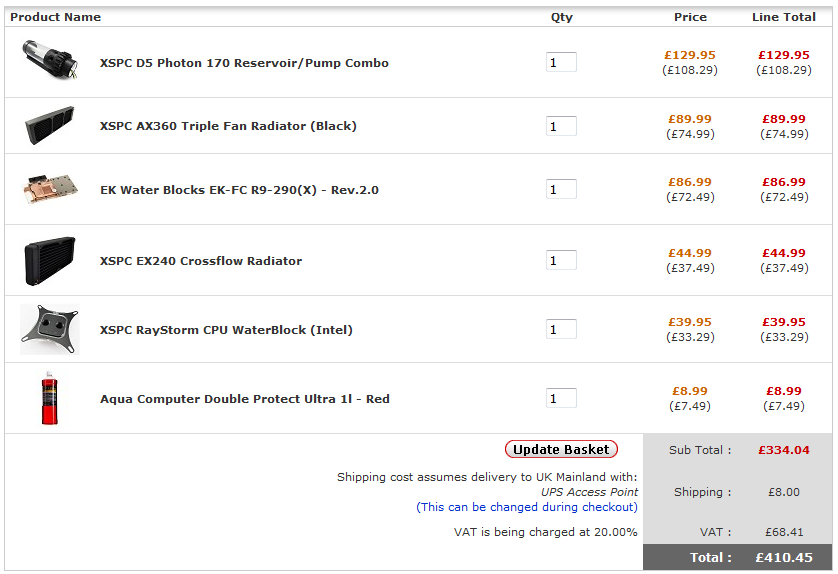Screen dimensions: 838x574
Task: Open XSPC RayStorm CPU WaterBlock (Intel) link
Action: coord(226,330)
